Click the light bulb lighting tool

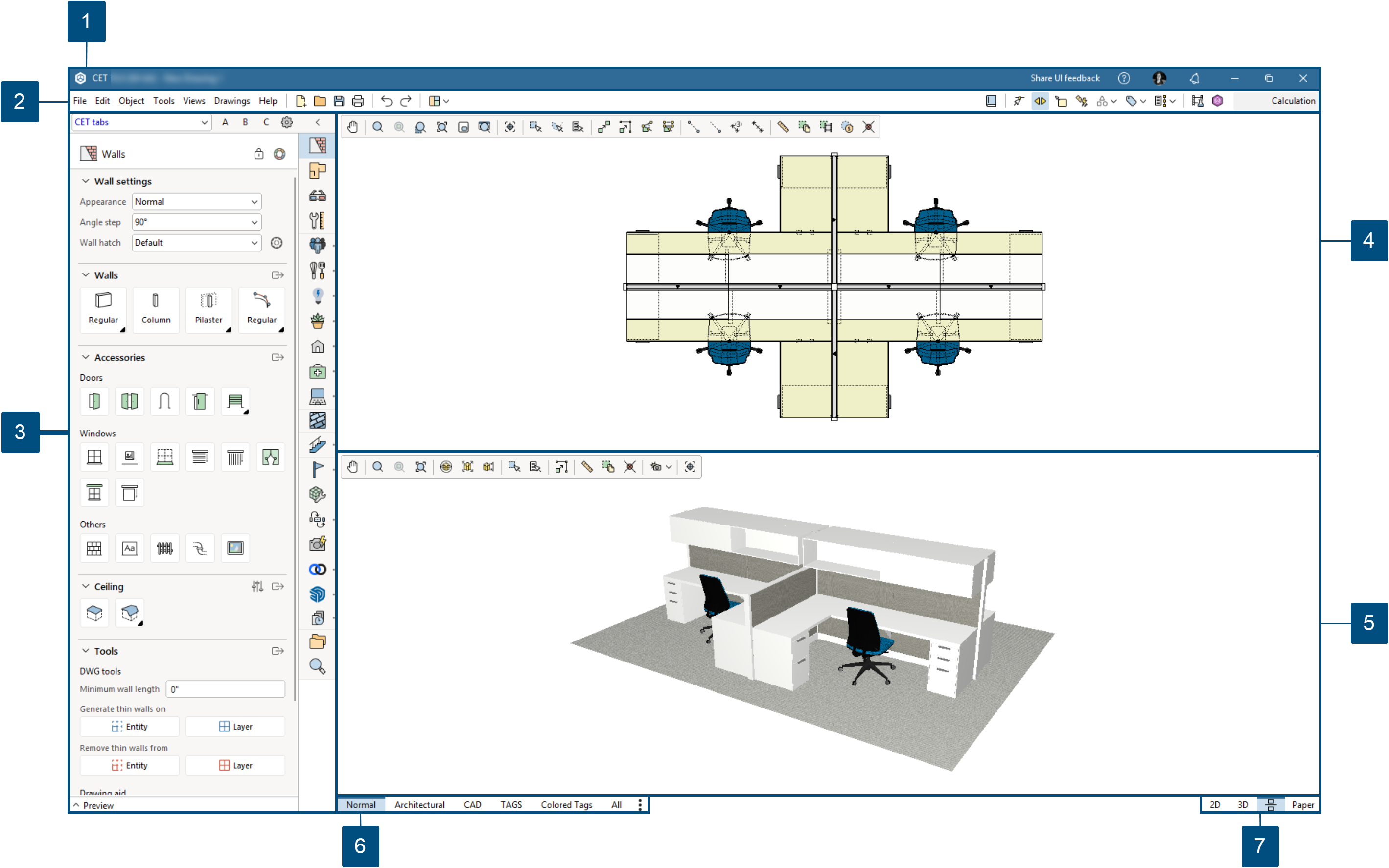pyautogui.click(x=318, y=295)
